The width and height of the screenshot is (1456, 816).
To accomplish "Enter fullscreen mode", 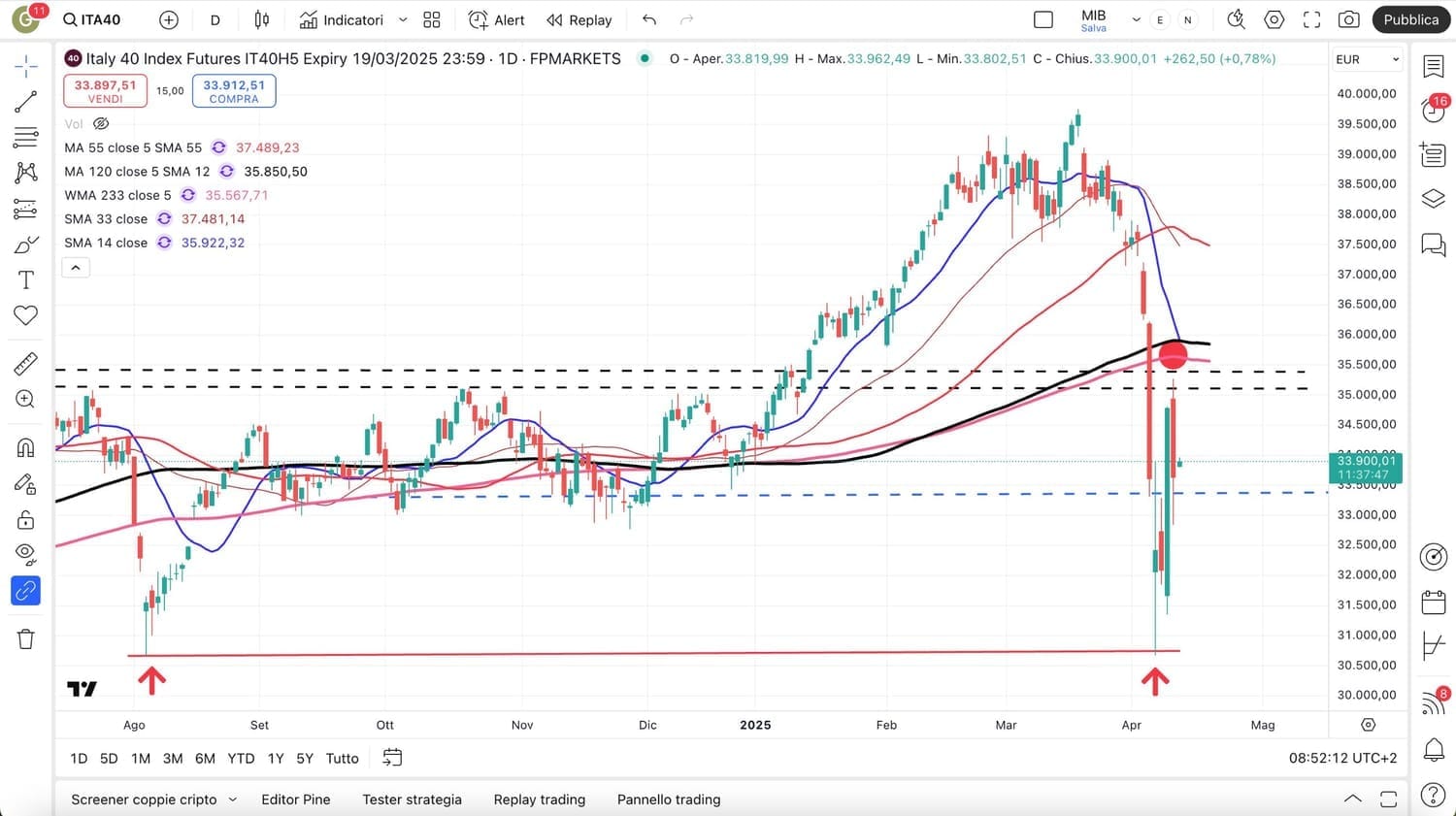I will click(x=1311, y=19).
